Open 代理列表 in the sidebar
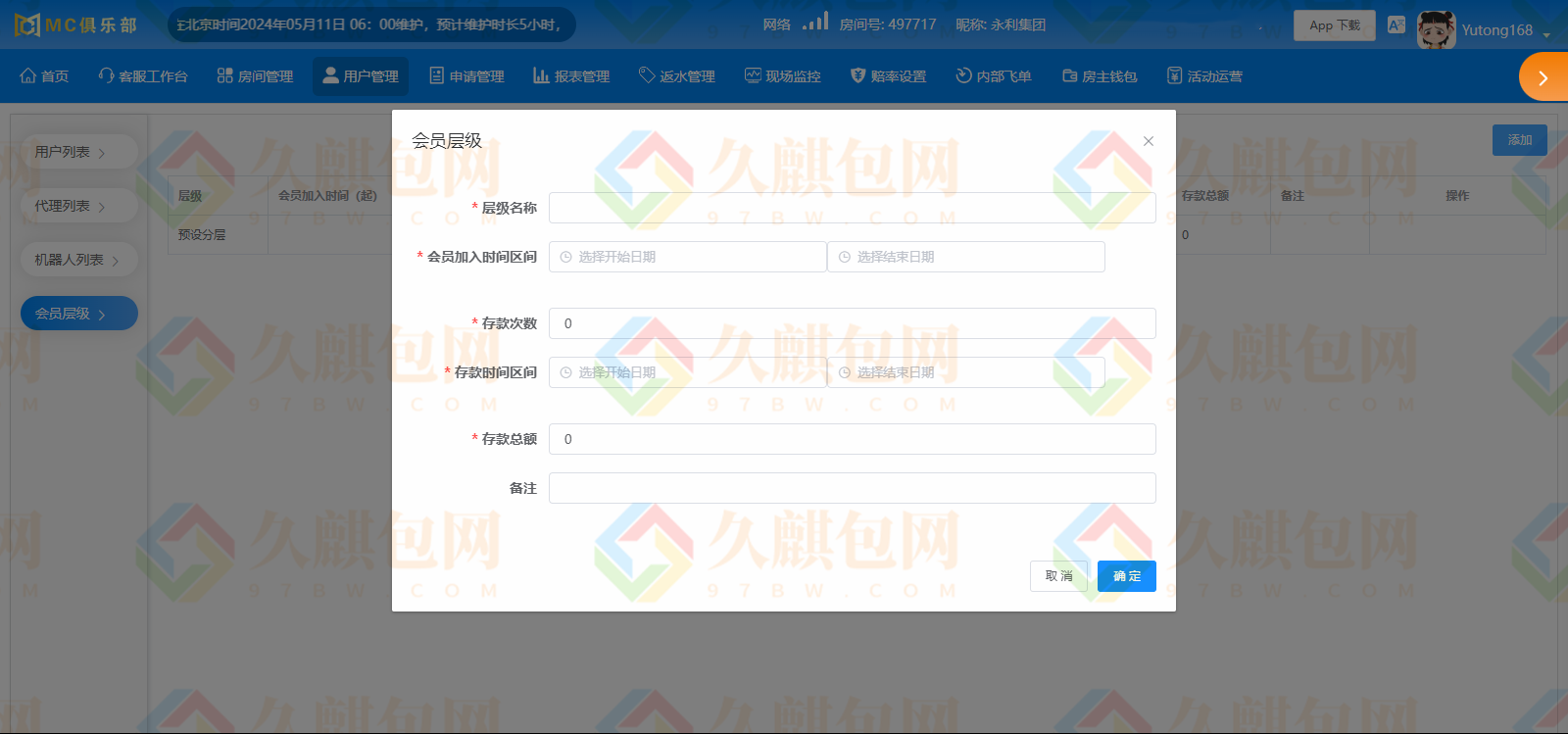This screenshot has width=1568, height=734. (x=78, y=206)
